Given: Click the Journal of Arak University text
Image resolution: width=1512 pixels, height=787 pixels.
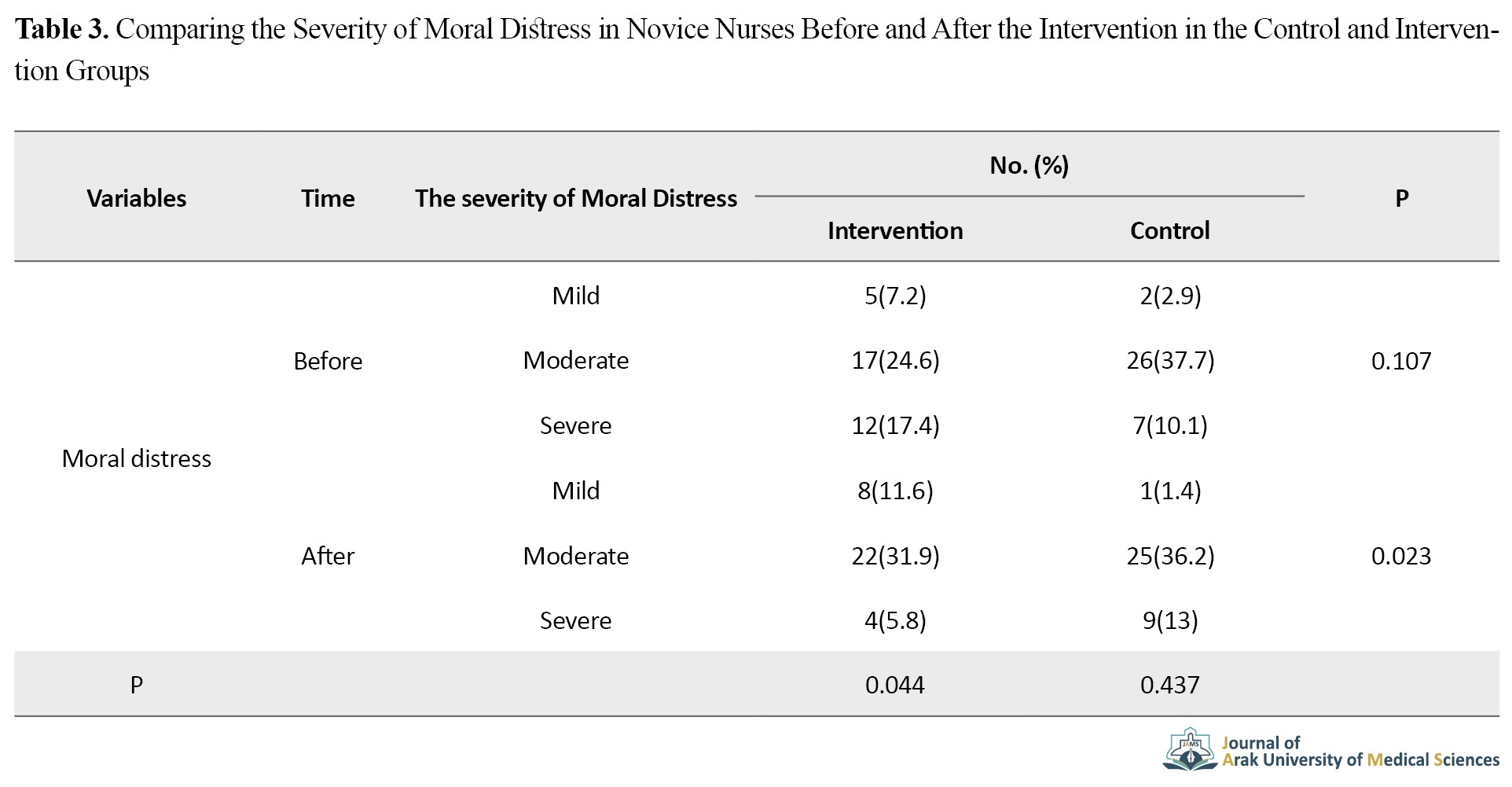Looking at the screenshot, I should pos(1360,752).
